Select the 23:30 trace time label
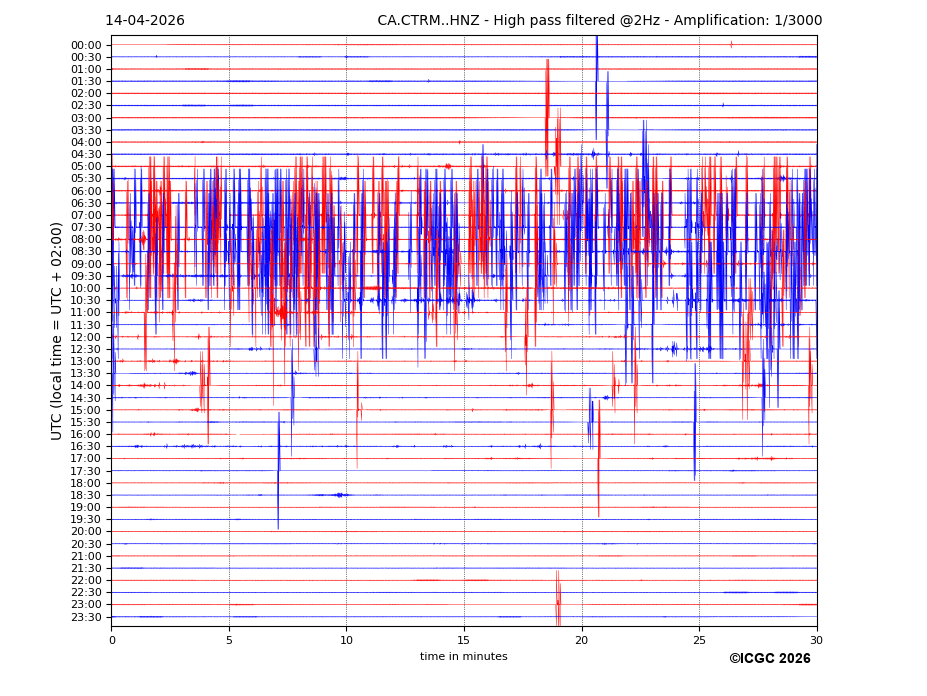 tap(86, 617)
